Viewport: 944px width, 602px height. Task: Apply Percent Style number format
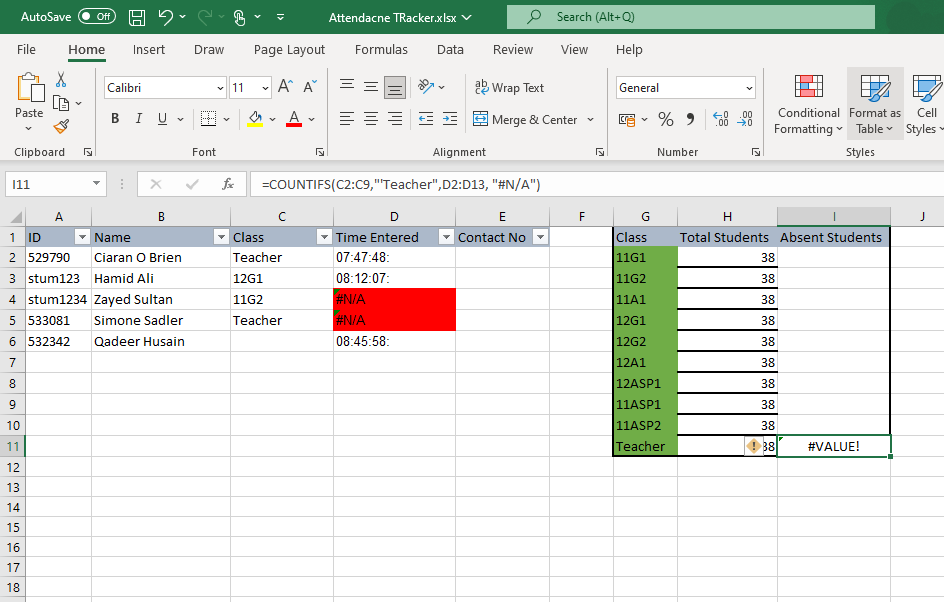[665, 120]
